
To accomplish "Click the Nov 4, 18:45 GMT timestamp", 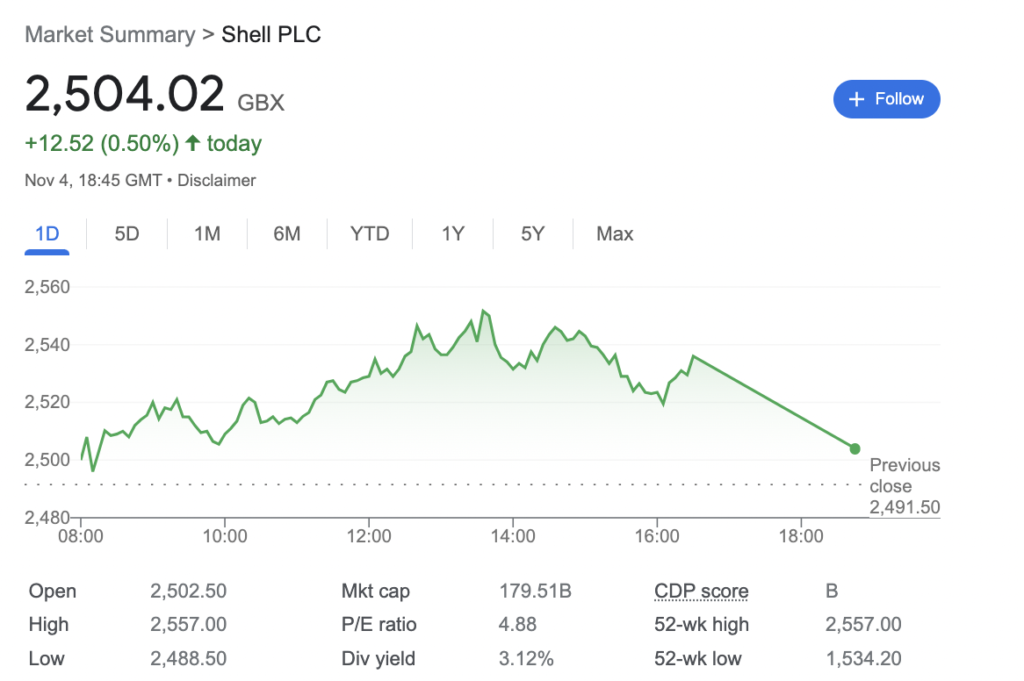I will 93,180.
